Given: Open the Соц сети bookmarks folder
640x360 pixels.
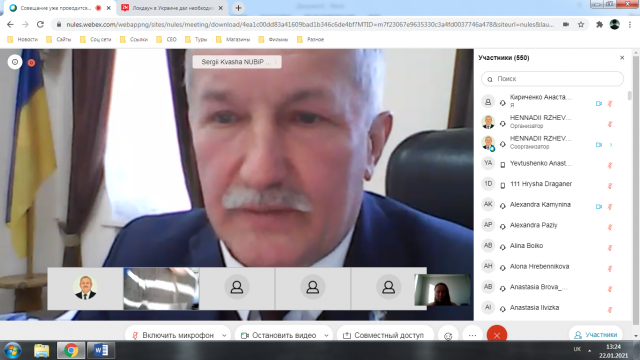Looking at the screenshot, I should (96, 40).
